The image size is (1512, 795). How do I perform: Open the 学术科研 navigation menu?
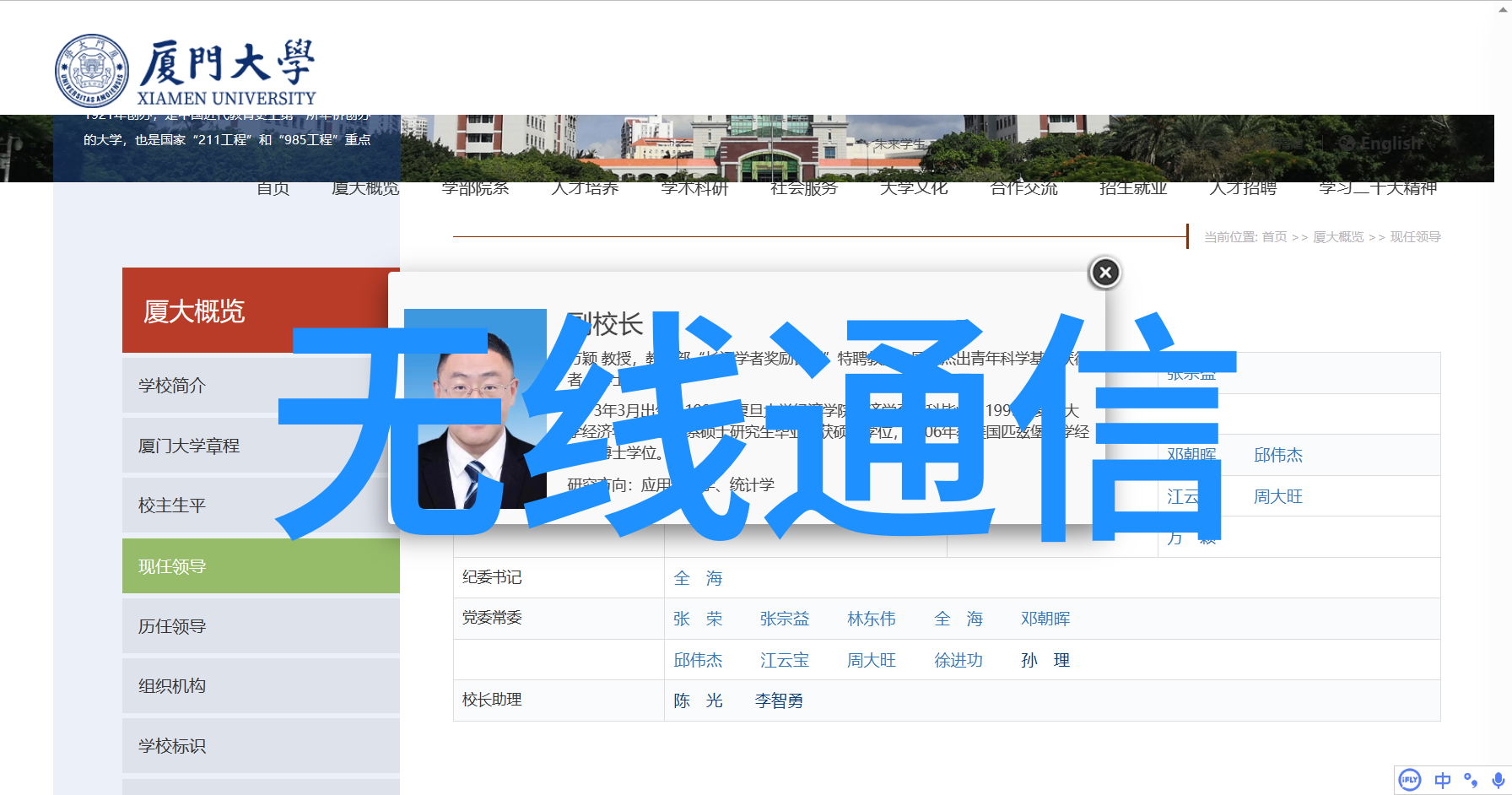pos(694,188)
